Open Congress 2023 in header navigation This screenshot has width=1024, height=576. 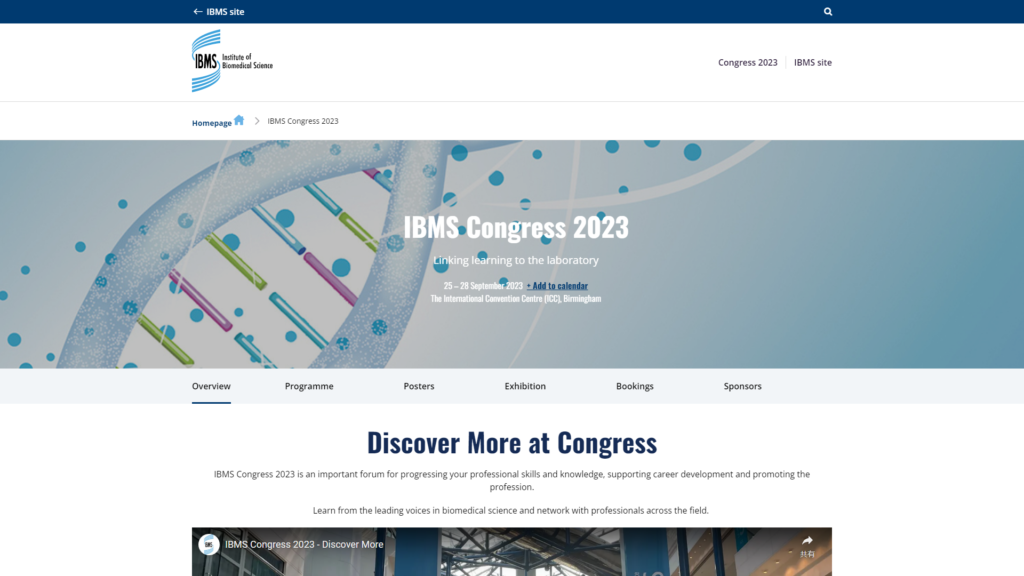point(748,63)
